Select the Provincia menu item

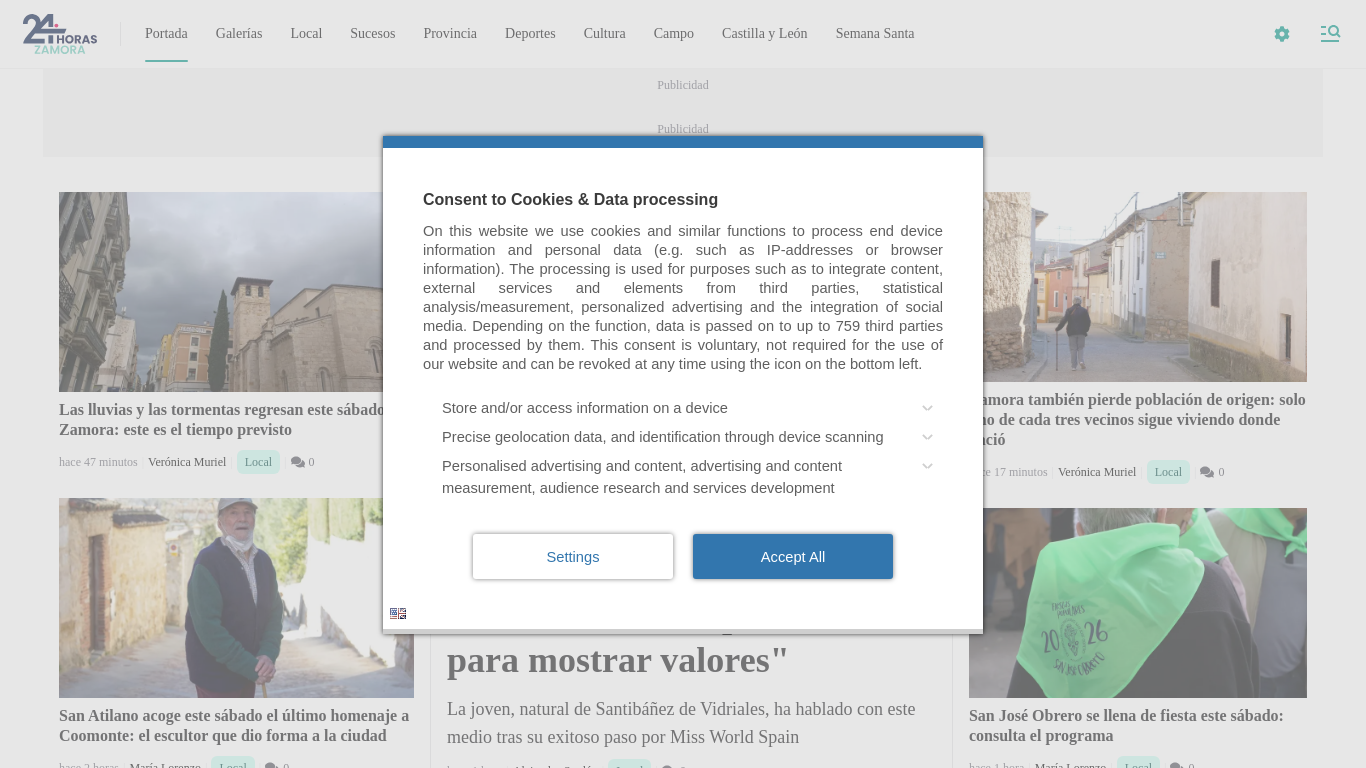pos(450,34)
